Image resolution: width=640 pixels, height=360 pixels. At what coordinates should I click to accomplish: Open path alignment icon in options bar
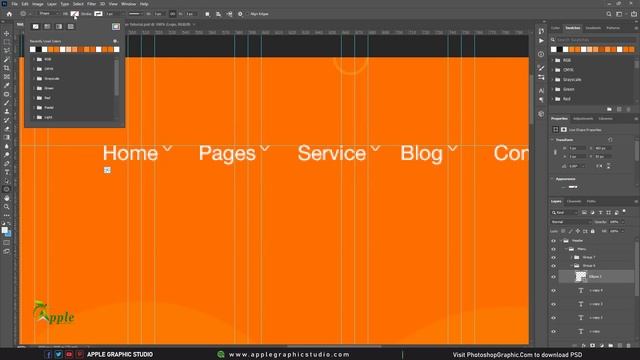218,14
